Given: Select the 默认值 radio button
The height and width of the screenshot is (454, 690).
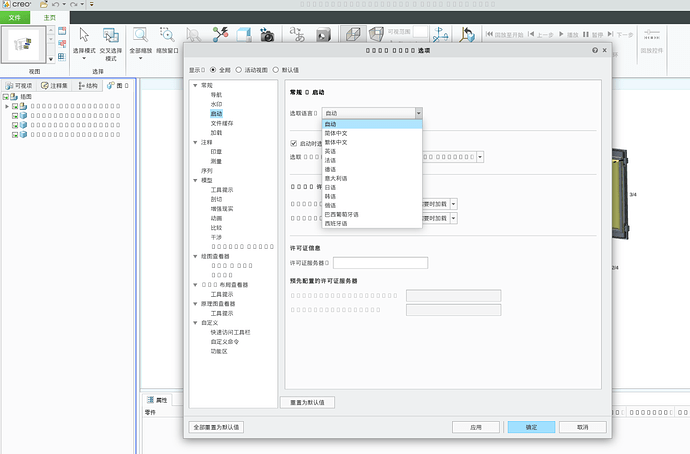Looking at the screenshot, I should pos(276,71).
